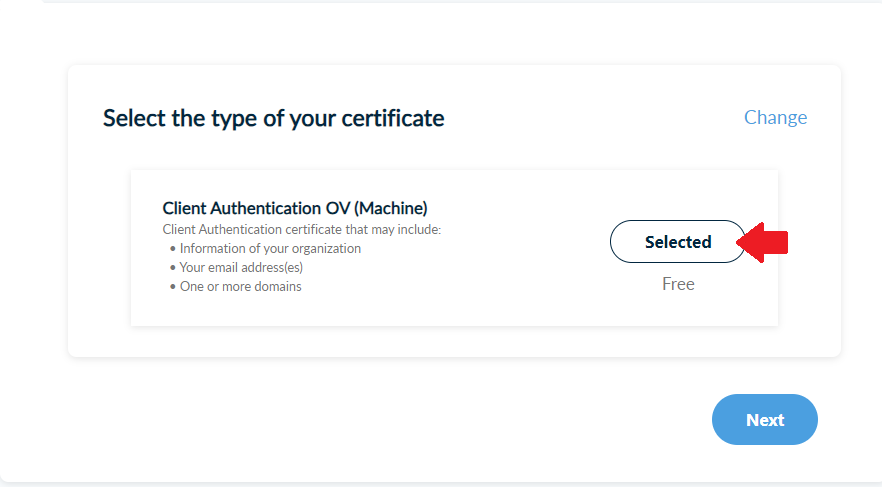This screenshot has height=487, width=882.
Task: Proceed with the blue Next button
Action: [764, 420]
